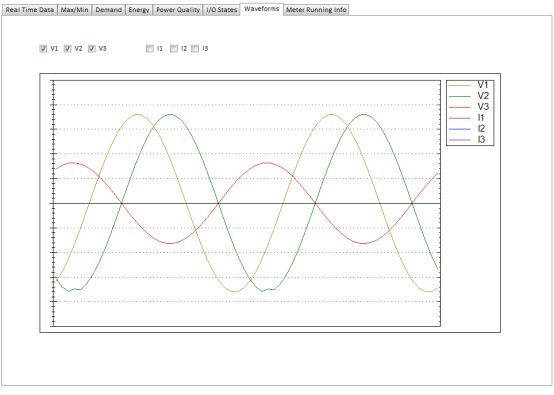Click the V1 yellow legend line
The image size is (554, 395).
tap(460, 85)
